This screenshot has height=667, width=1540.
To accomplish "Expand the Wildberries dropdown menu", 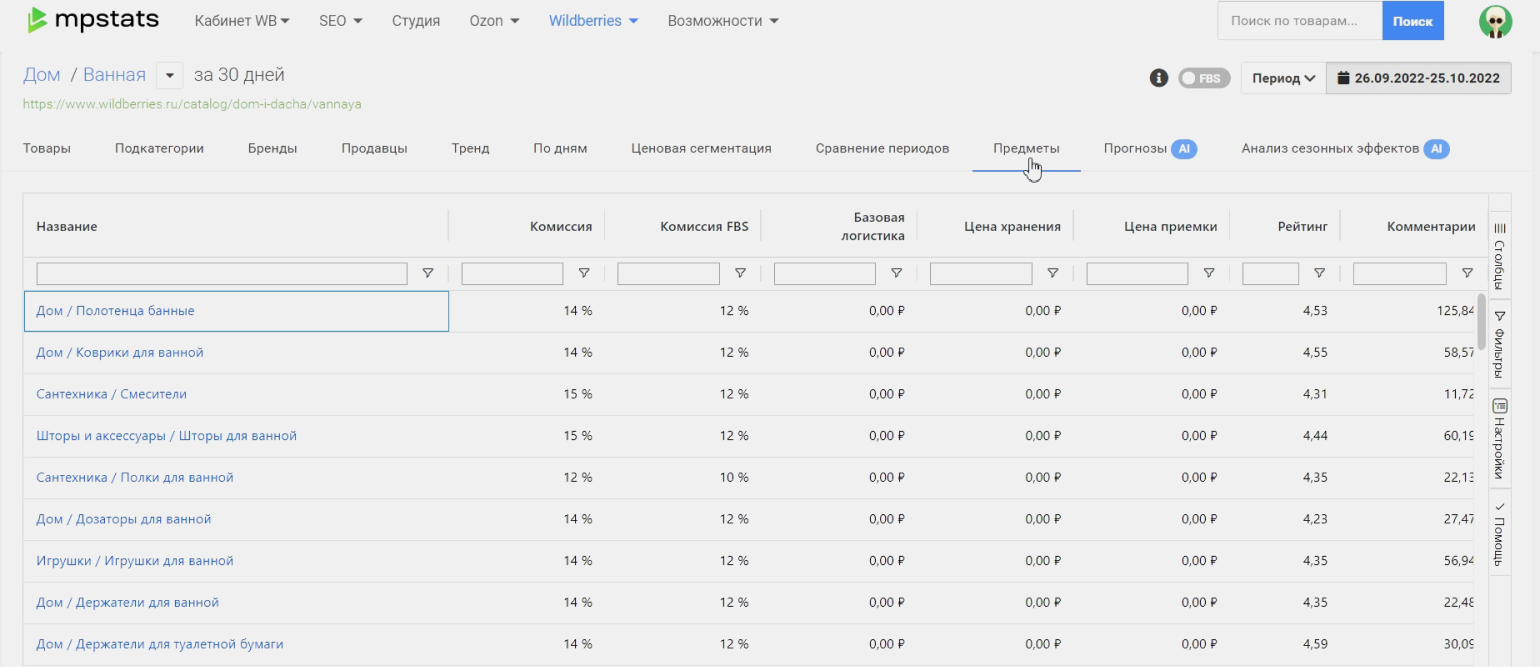I will 593,21.
